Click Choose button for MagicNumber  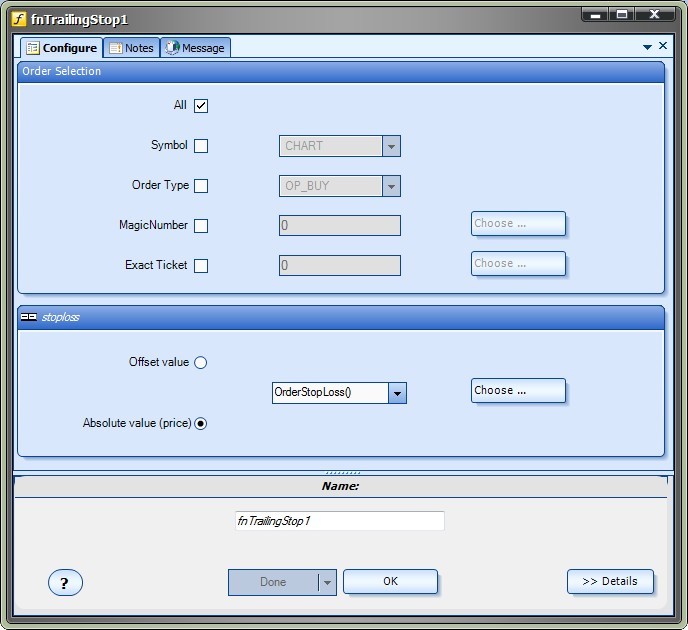click(518, 223)
